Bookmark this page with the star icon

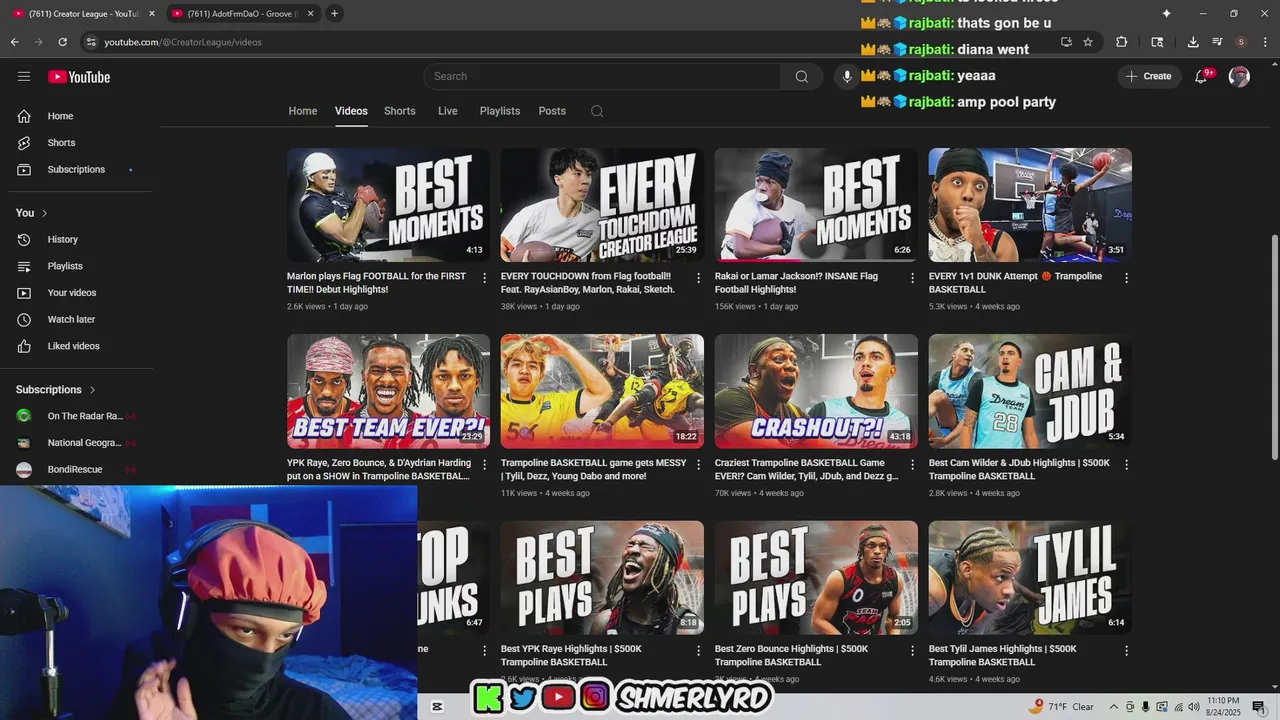(1088, 42)
